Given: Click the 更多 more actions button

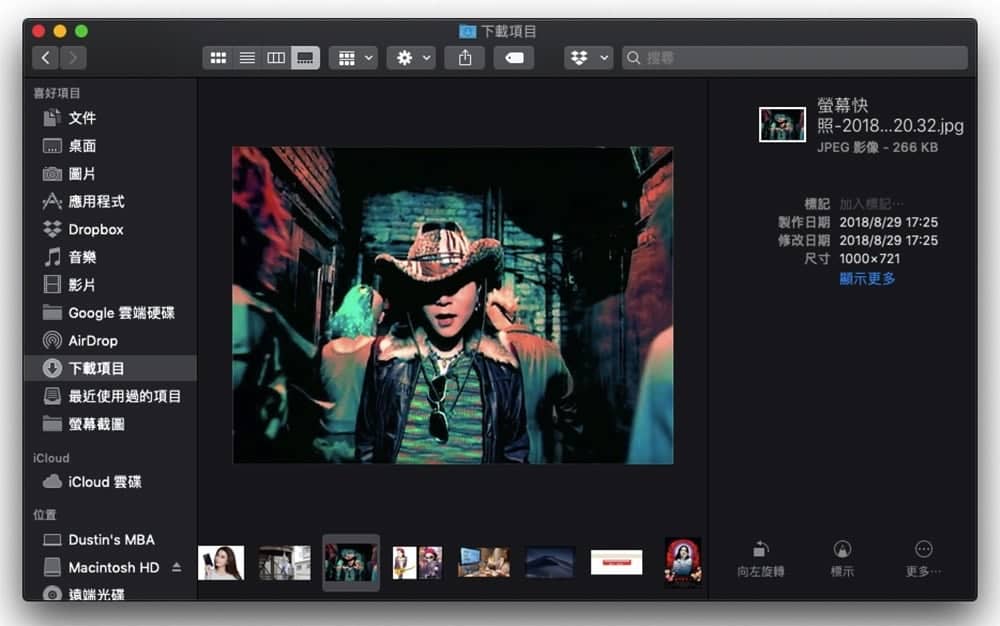Looking at the screenshot, I should tap(923, 559).
